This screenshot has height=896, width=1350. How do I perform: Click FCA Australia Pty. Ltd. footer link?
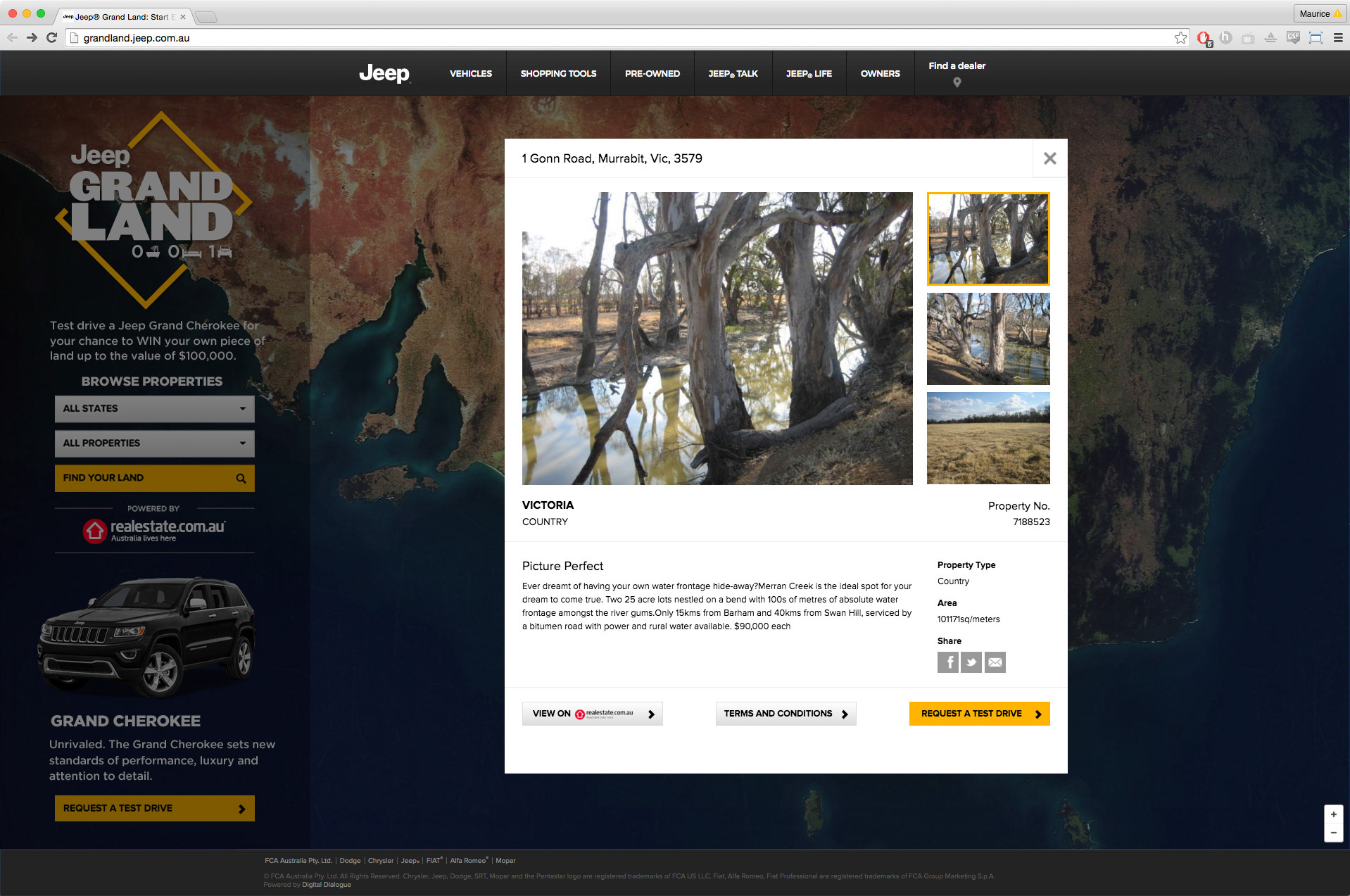[298, 861]
